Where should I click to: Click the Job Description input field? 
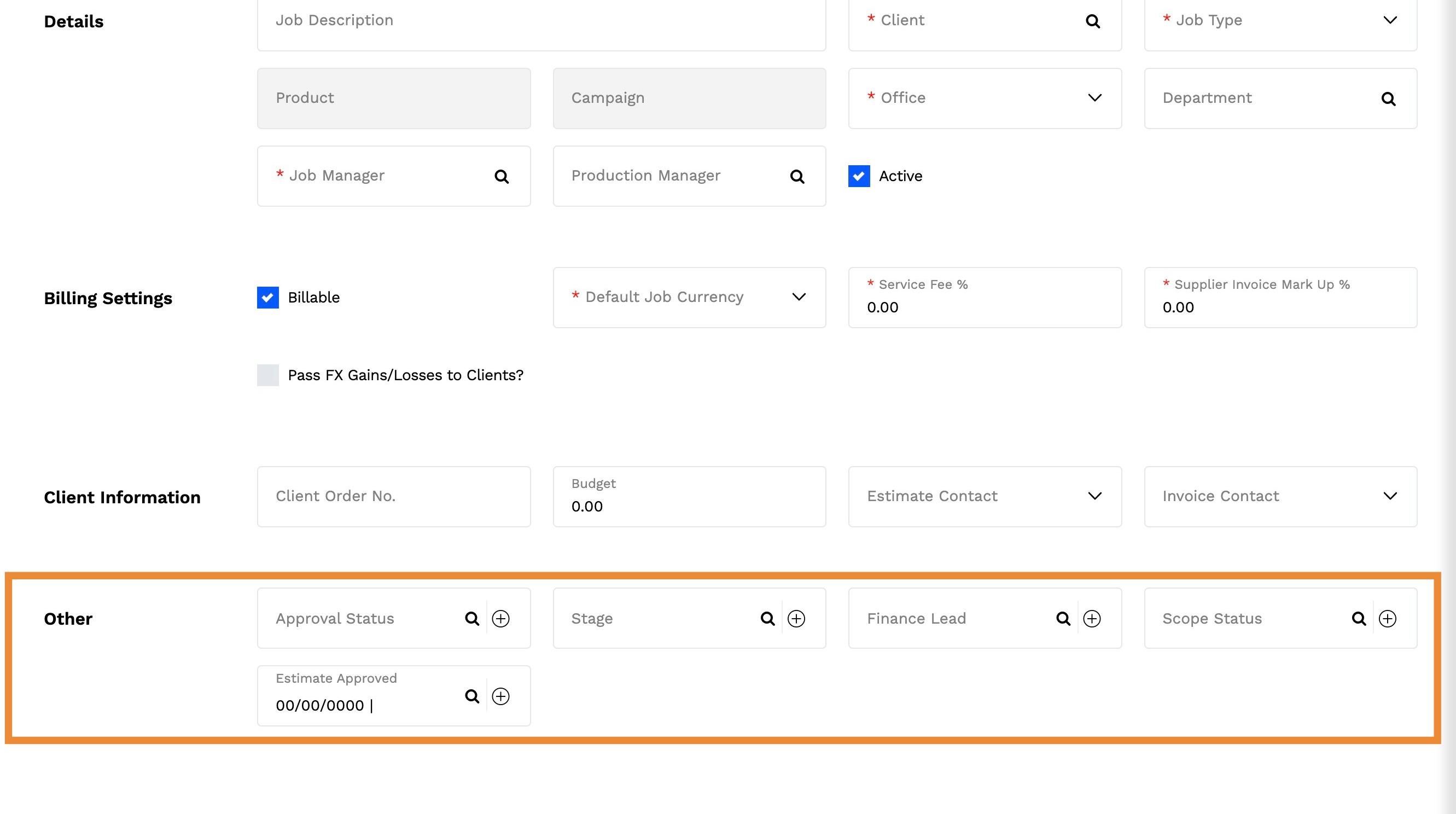click(x=541, y=21)
